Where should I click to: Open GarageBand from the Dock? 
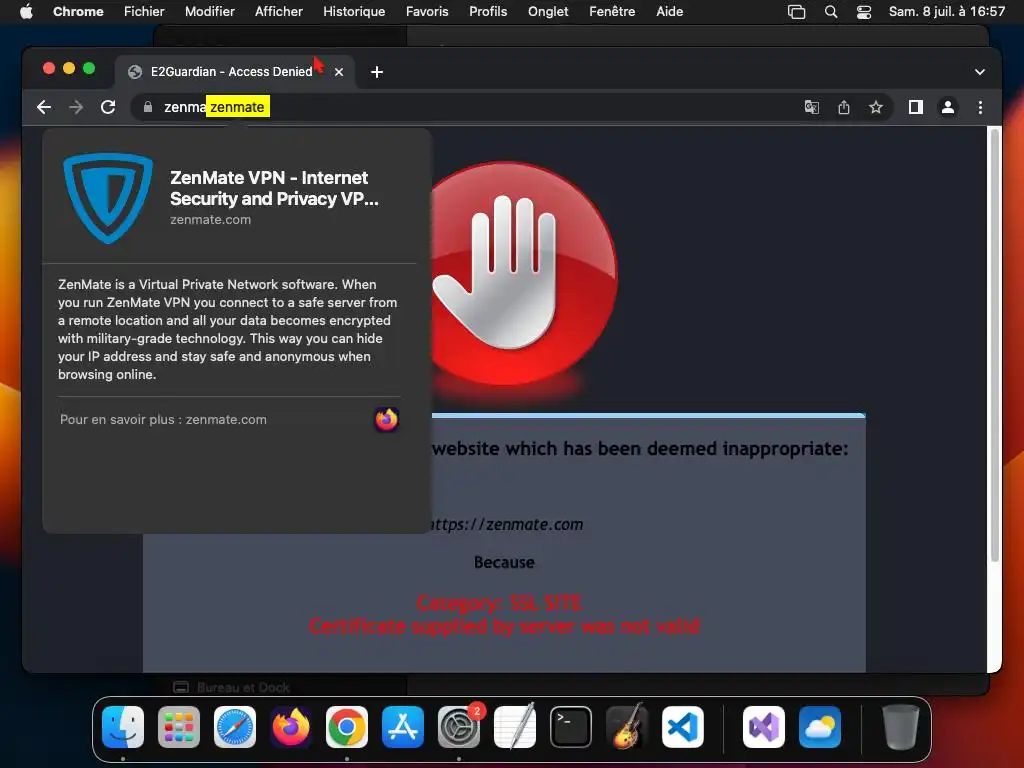point(627,726)
